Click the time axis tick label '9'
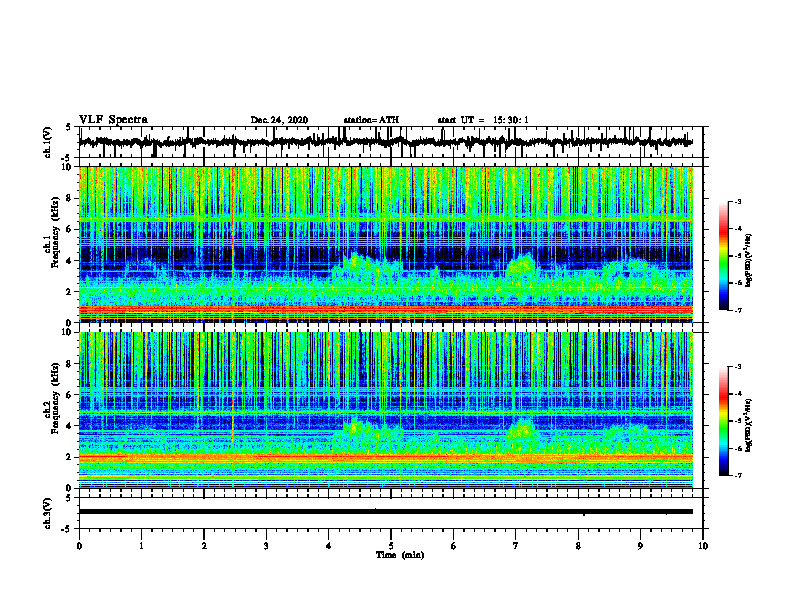 point(640,546)
